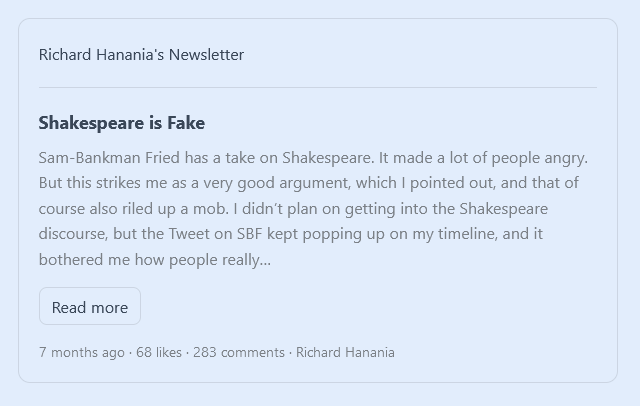
Task: Select the "7 months ago" timestamp
Action: click(x=82, y=352)
